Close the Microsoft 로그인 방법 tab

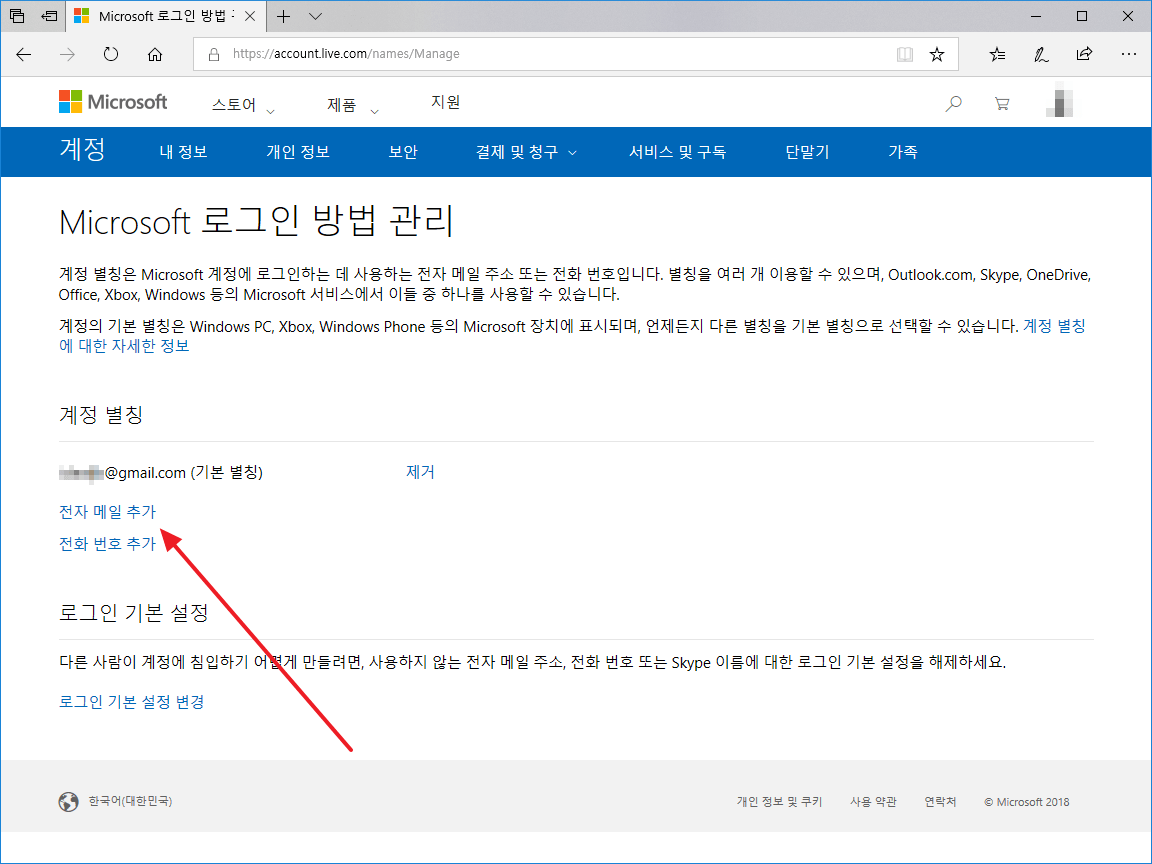click(250, 16)
